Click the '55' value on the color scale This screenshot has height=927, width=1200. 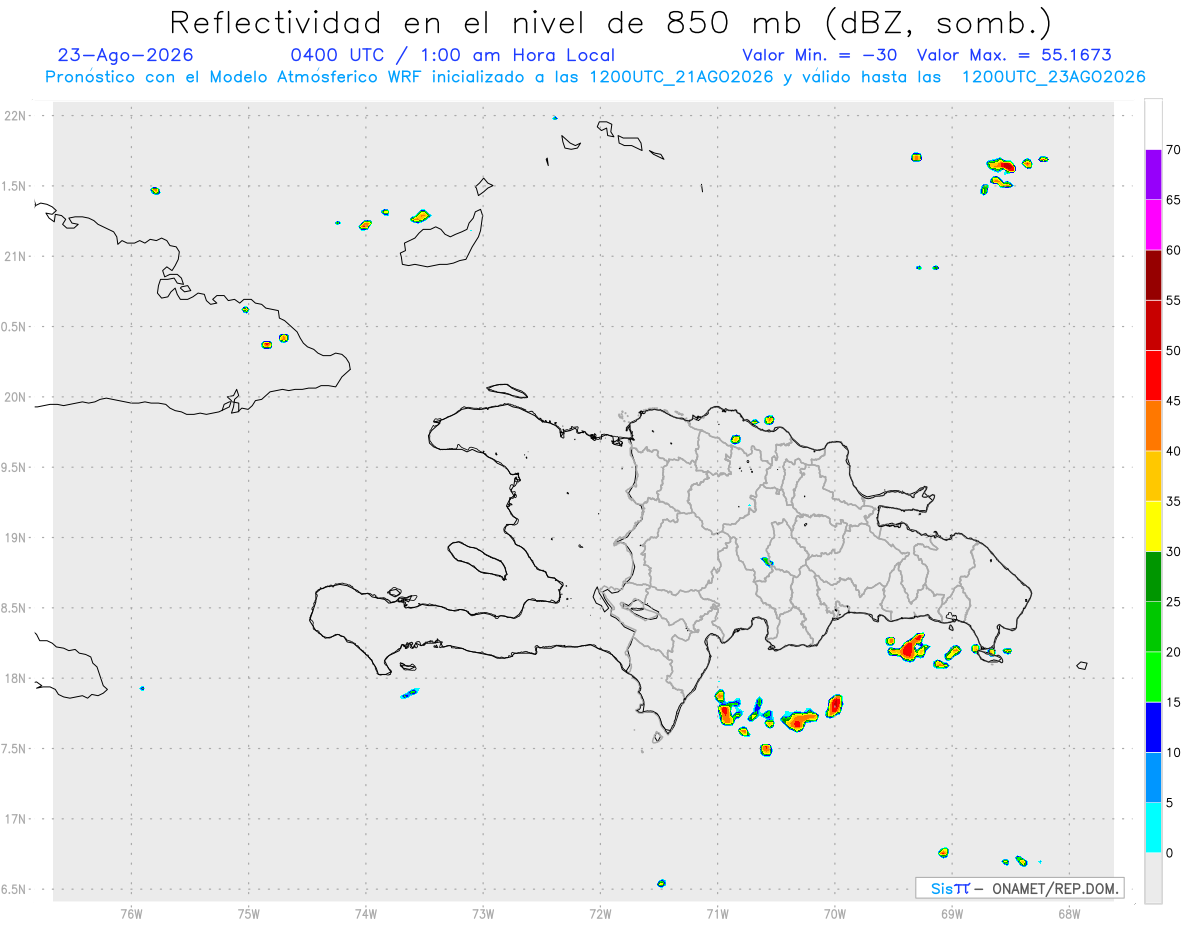pos(1174,300)
